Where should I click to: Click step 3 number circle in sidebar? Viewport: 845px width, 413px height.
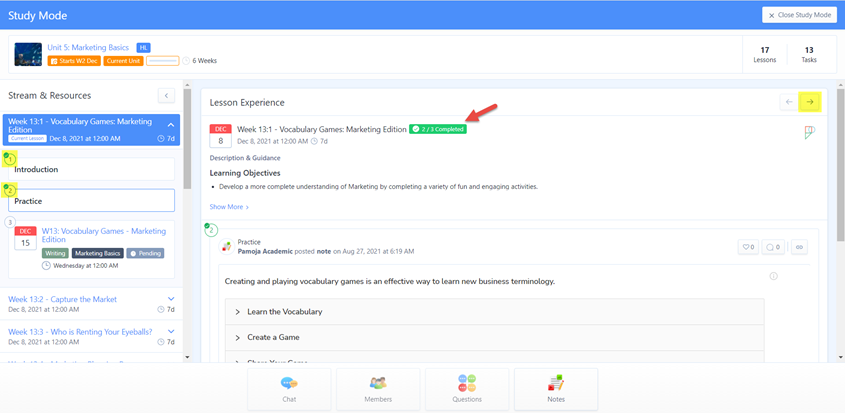[x=10, y=222]
